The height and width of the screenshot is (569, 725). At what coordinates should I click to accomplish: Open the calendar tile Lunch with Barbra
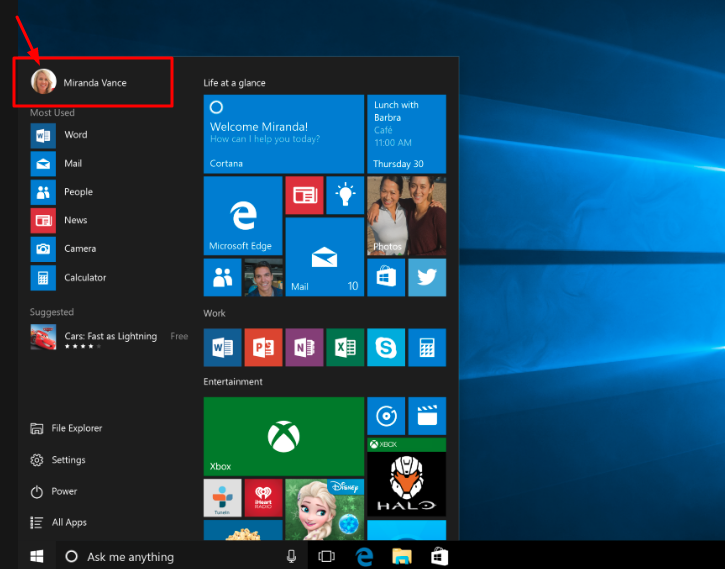coord(406,134)
